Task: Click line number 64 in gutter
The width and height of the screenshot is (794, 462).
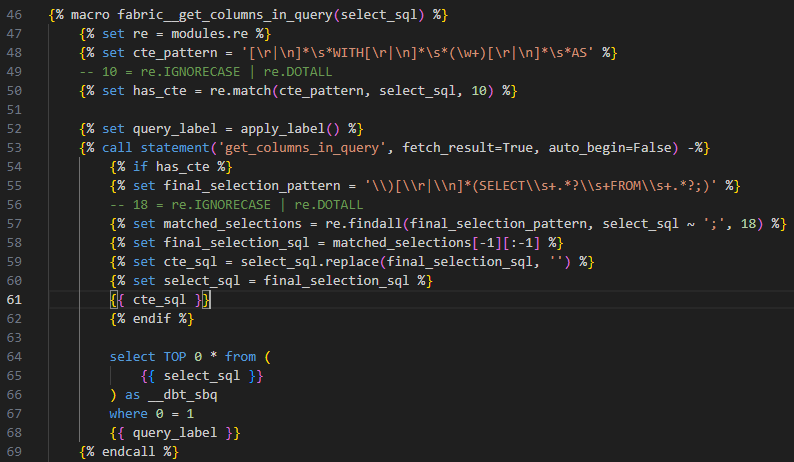Action: pyautogui.click(x=14, y=357)
